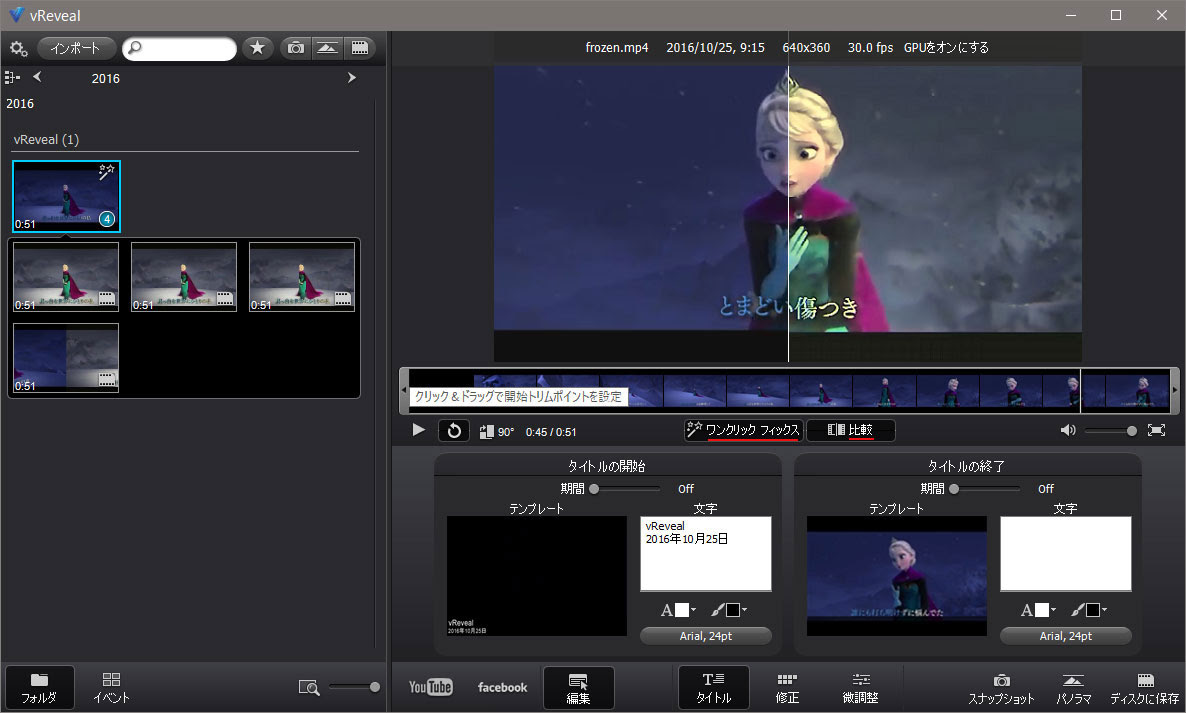Create a パノラマ panorama
1186x713 pixels.
click(x=1073, y=689)
